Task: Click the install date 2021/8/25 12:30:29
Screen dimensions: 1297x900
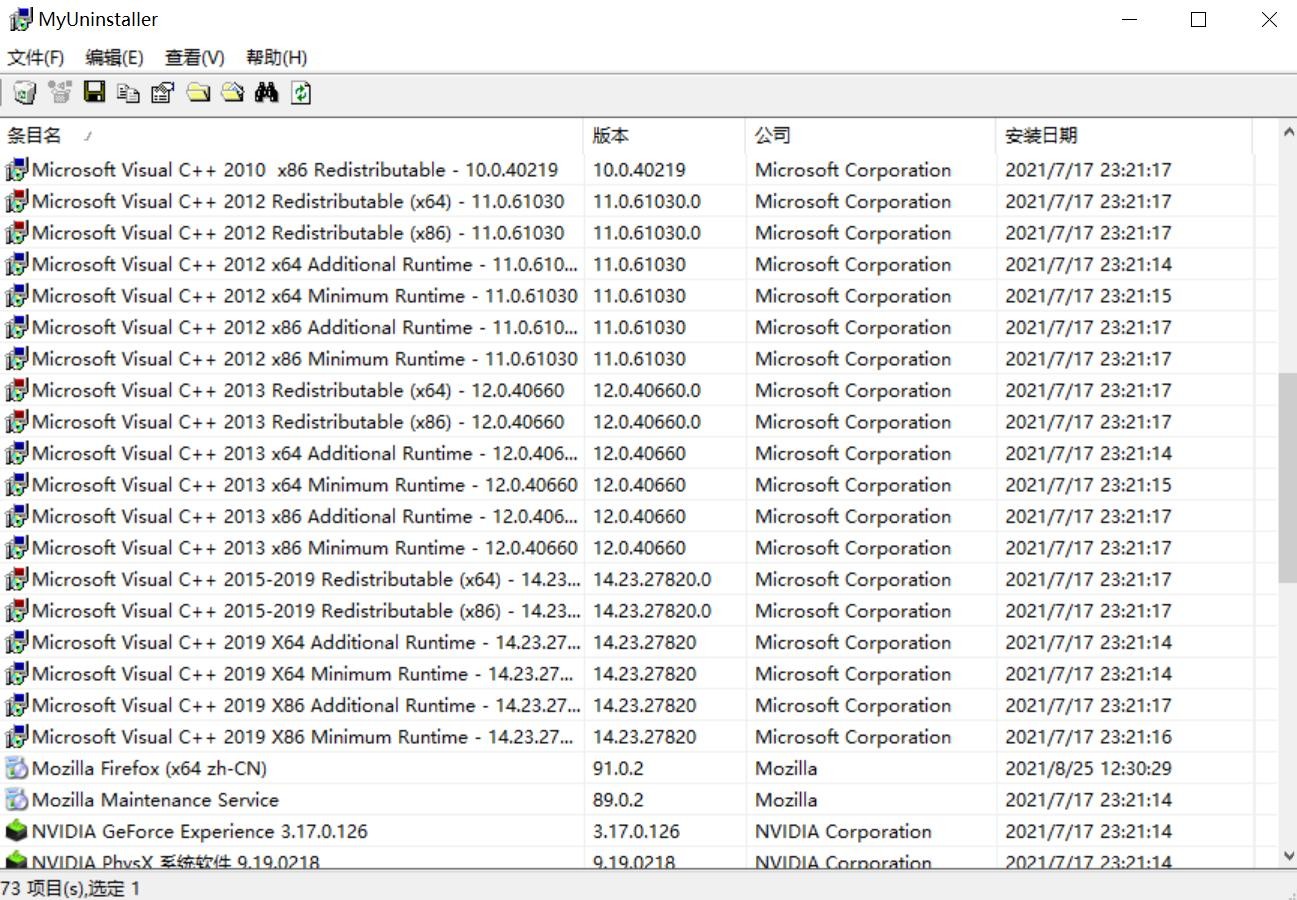Action: point(1088,768)
